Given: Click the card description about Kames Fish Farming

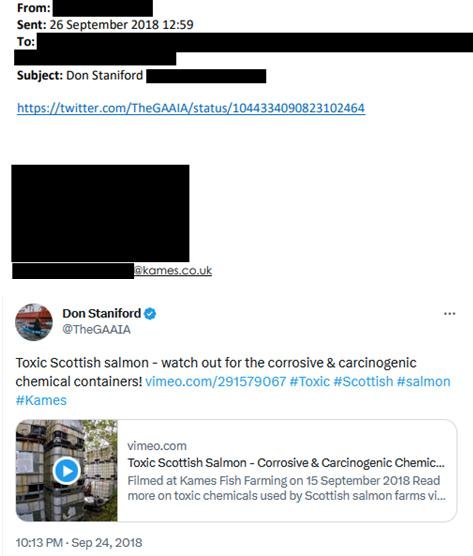Looking at the screenshot, I should click(286, 488).
